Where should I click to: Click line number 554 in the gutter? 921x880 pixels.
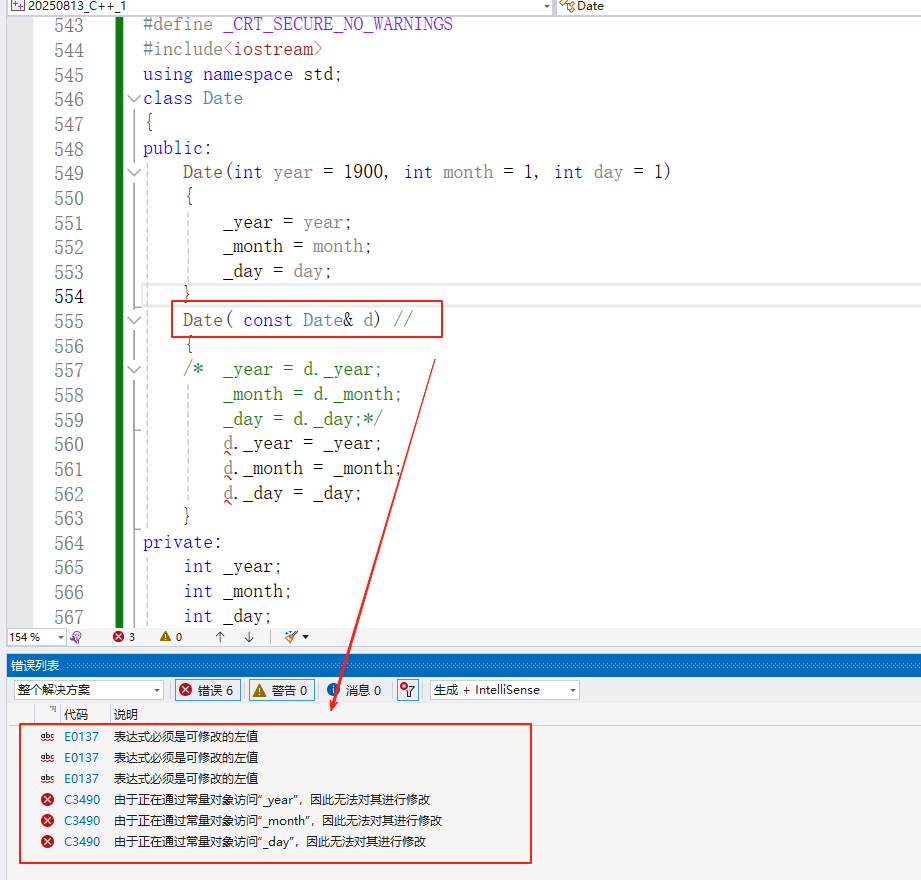tap(69, 297)
